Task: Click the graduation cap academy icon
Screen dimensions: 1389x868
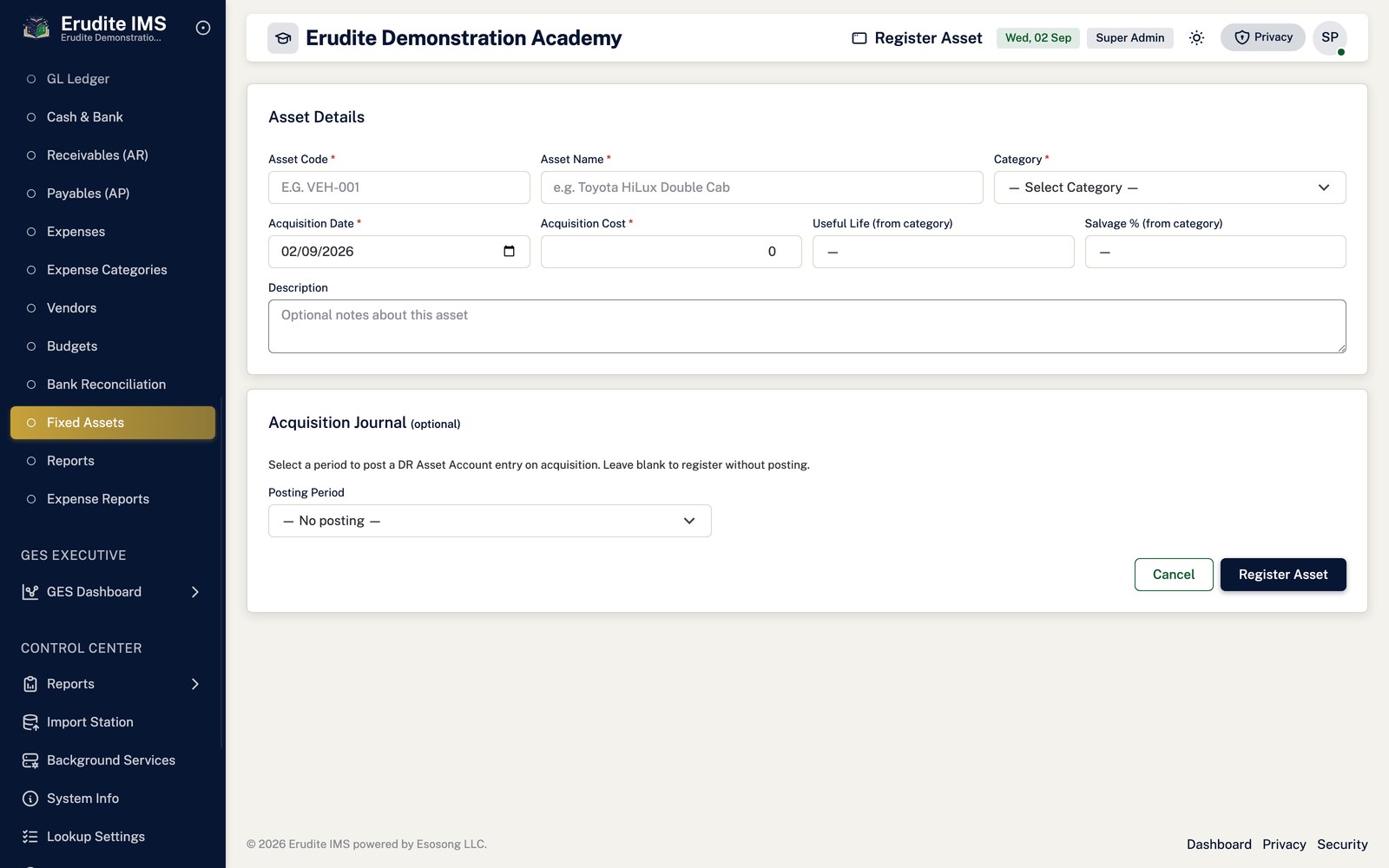Action: point(283,38)
